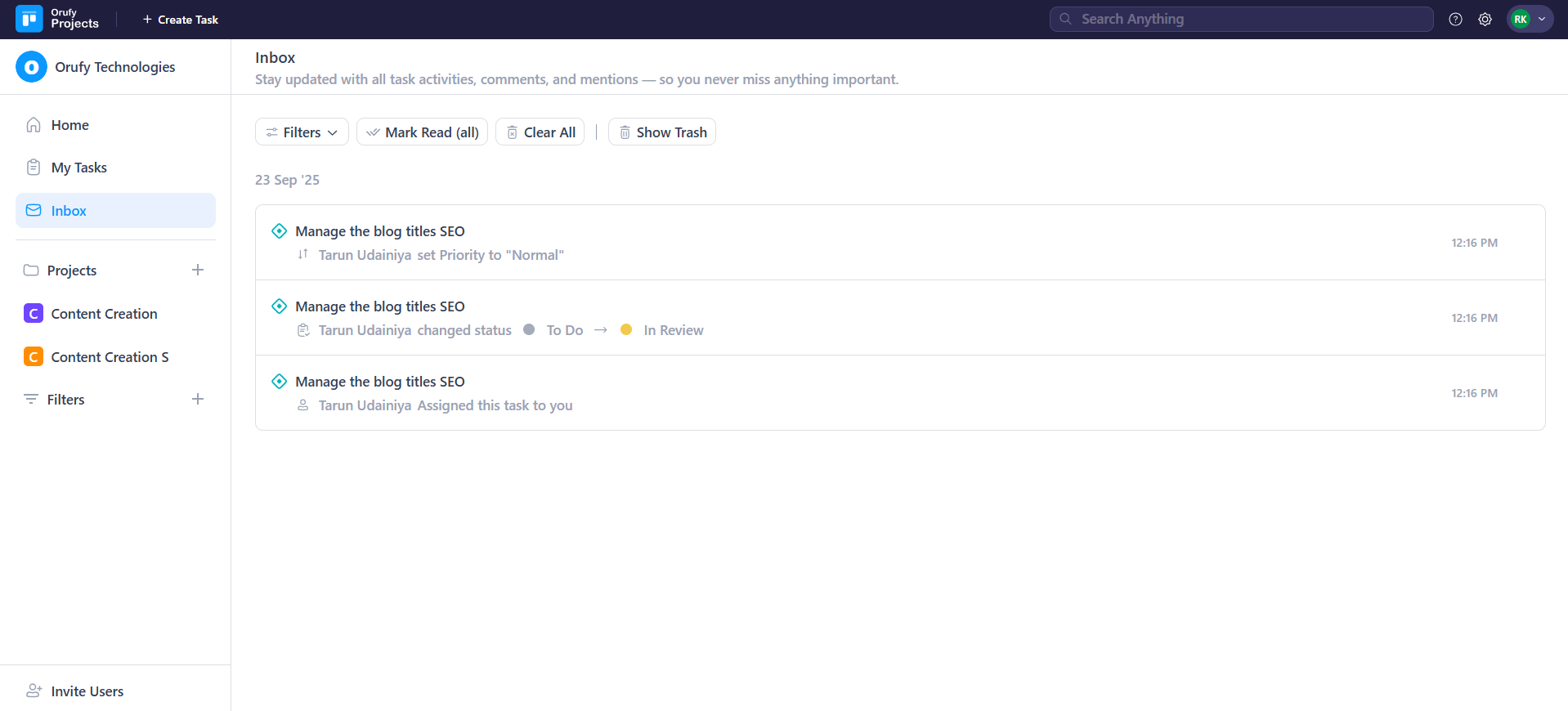Go to Home in sidebar
Screen dimensions: 1568x711
[x=69, y=125]
